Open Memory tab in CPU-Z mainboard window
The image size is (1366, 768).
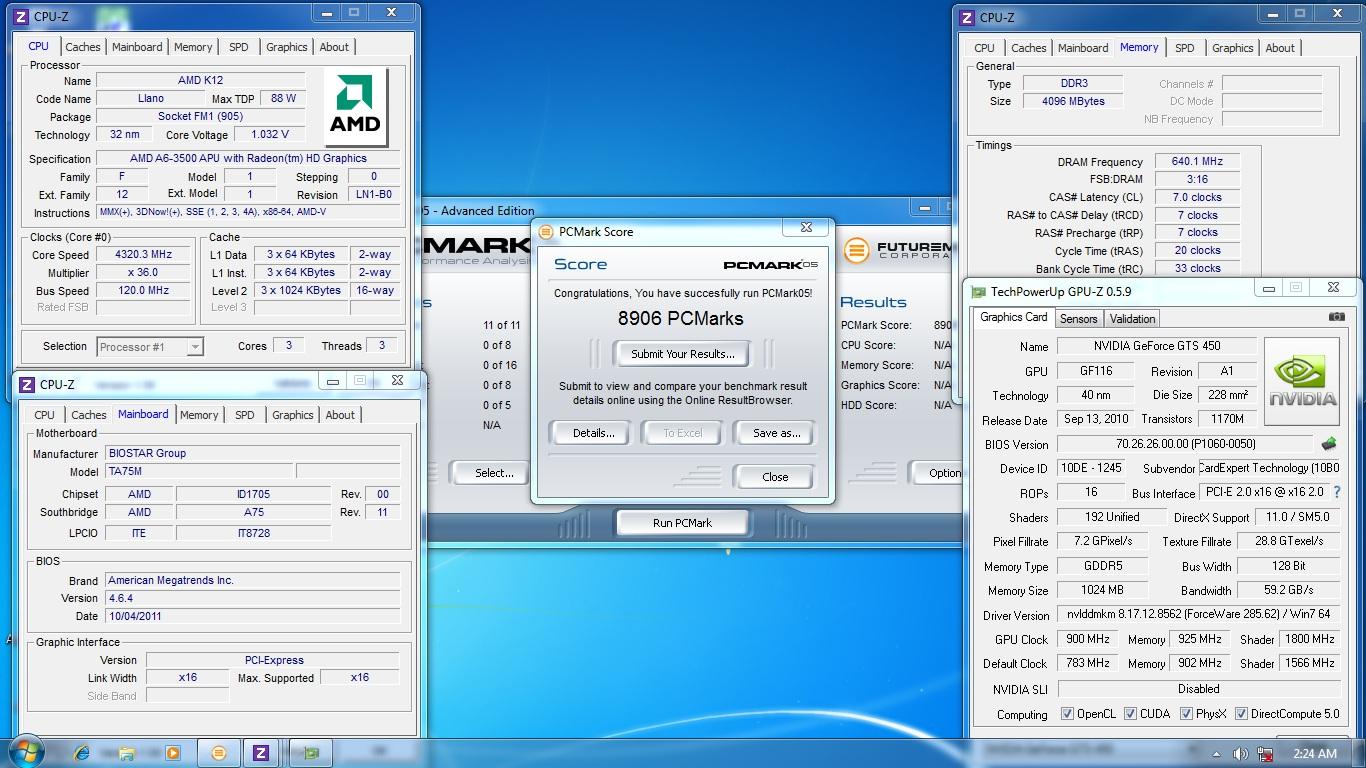(x=199, y=415)
